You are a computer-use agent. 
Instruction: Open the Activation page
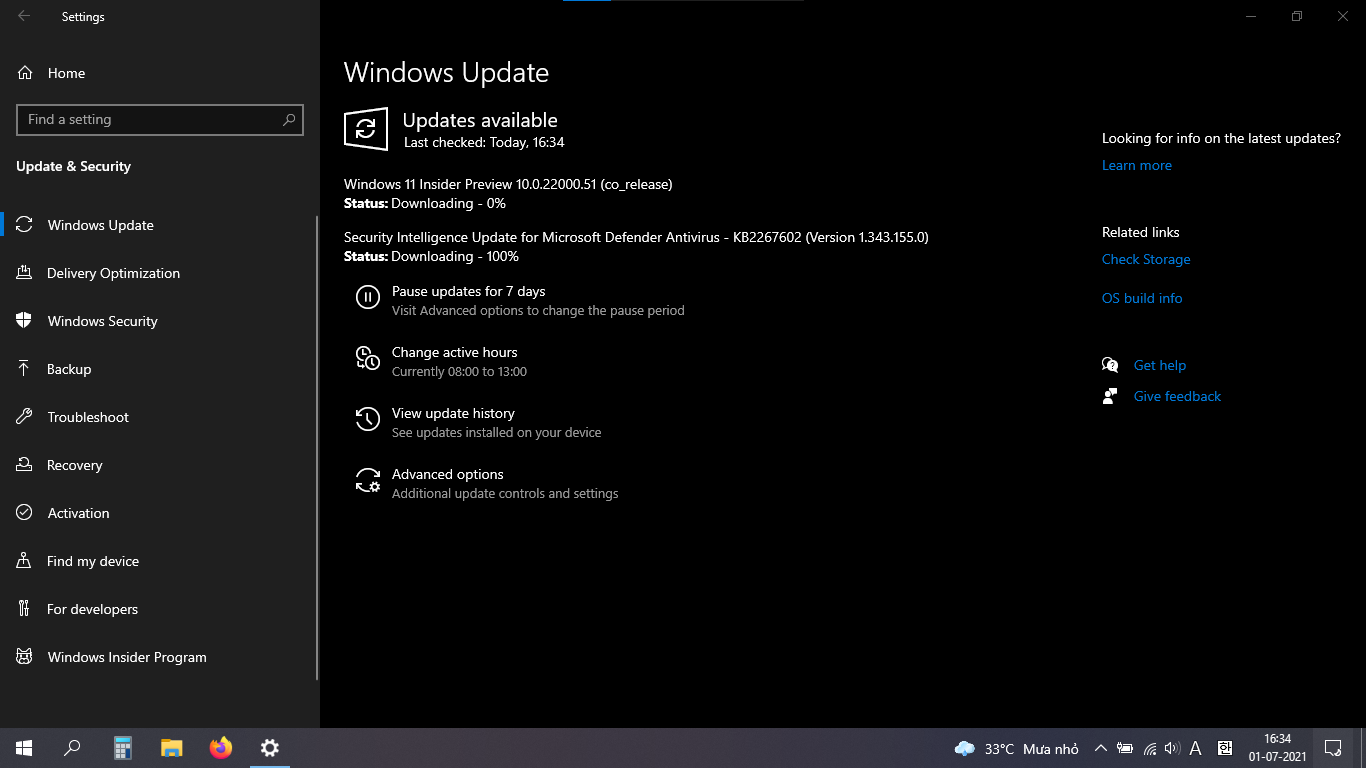pos(160,513)
